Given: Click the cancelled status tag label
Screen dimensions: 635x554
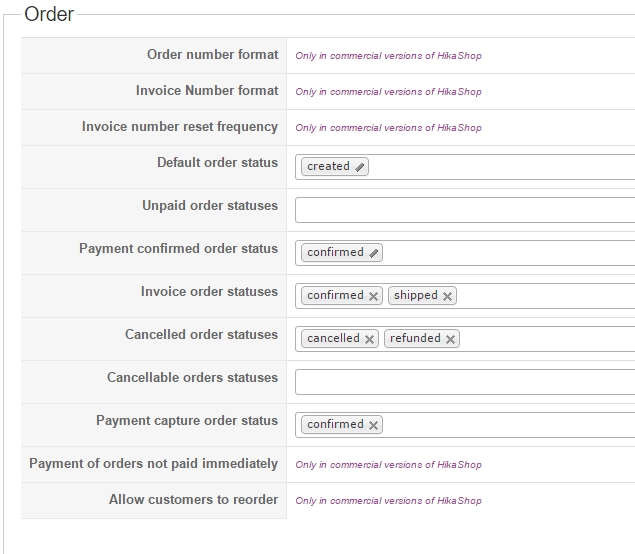Looking at the screenshot, I should click(333, 338).
